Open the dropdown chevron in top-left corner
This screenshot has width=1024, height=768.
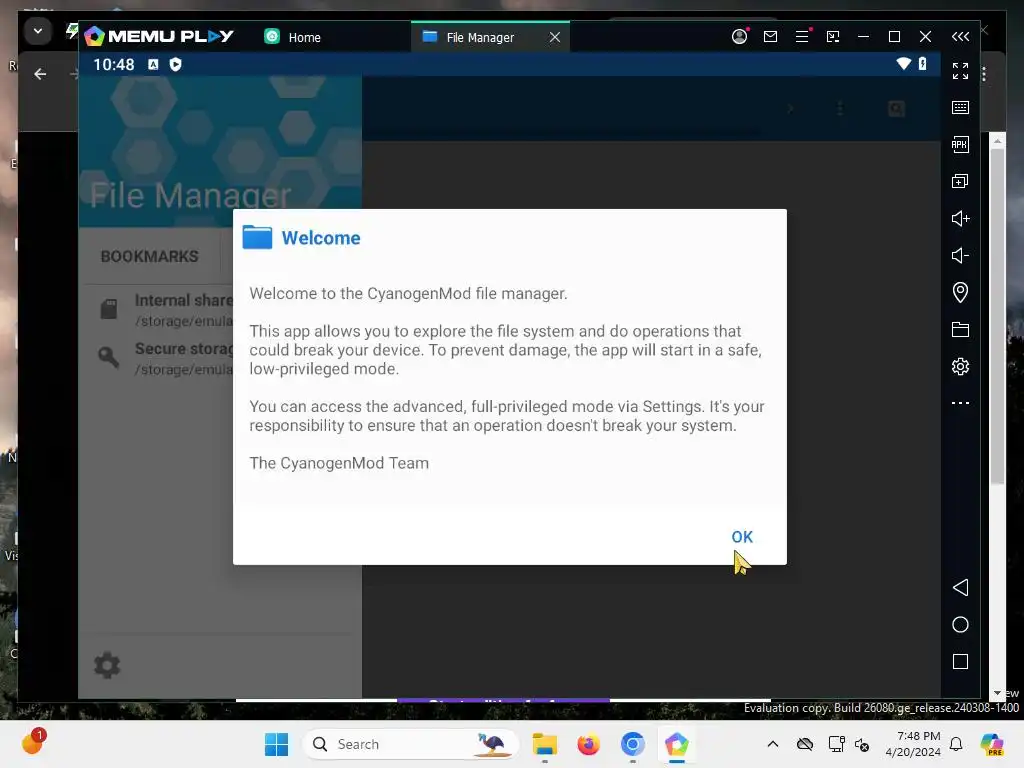38,31
